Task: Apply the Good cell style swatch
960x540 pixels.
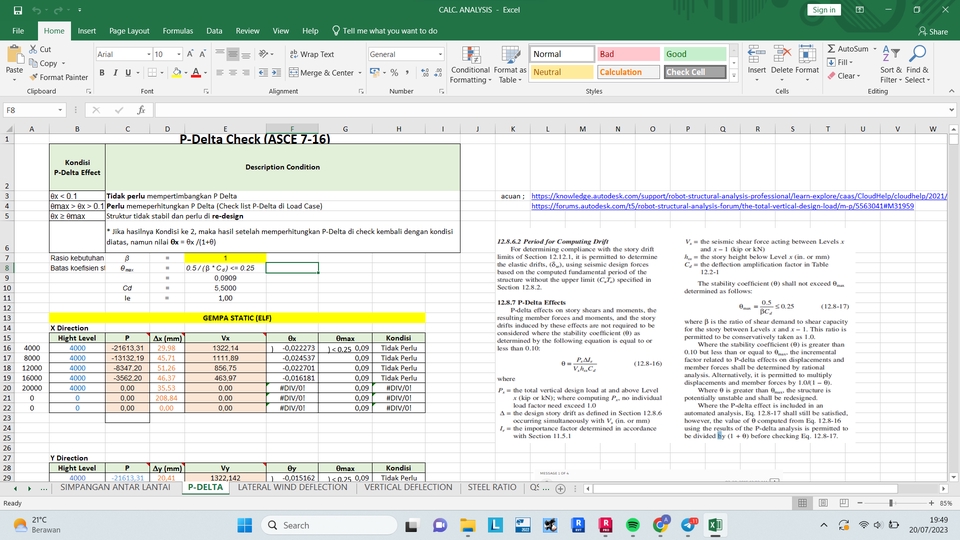Action: click(693, 54)
